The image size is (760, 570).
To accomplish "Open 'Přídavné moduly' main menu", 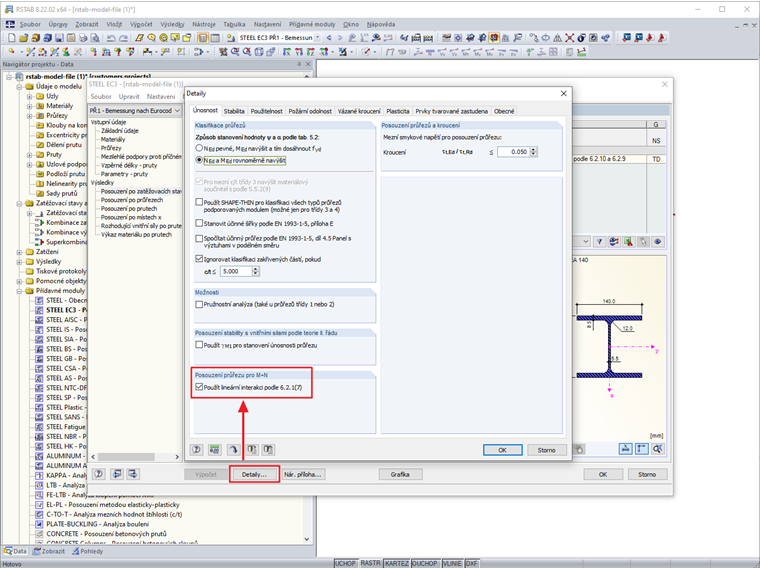I will pyautogui.click(x=312, y=24).
